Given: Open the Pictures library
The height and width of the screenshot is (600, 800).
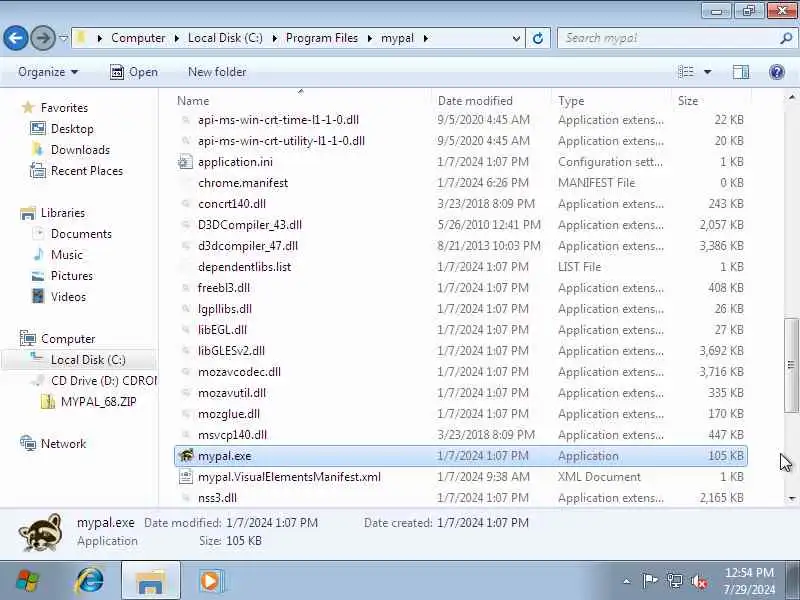Looking at the screenshot, I should (x=71, y=276).
